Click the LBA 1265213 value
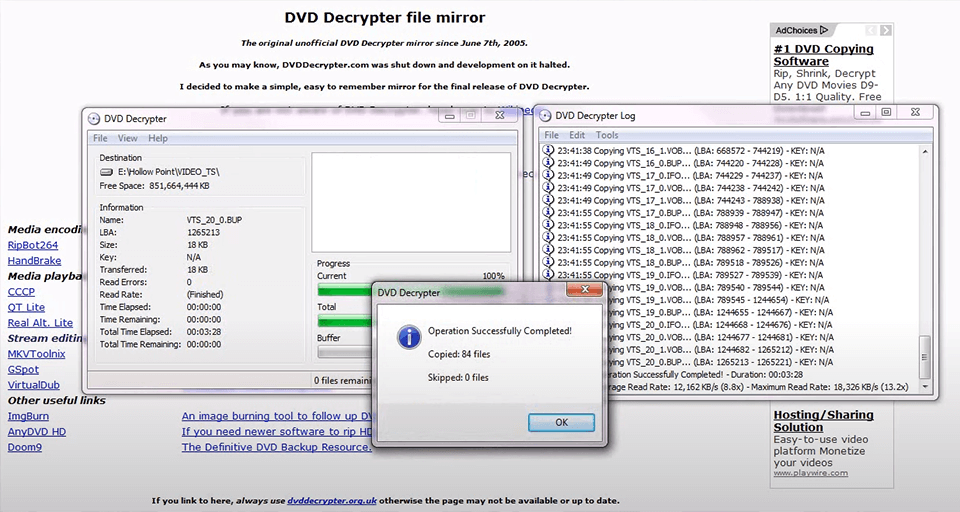This screenshot has width=960, height=512. point(203,233)
